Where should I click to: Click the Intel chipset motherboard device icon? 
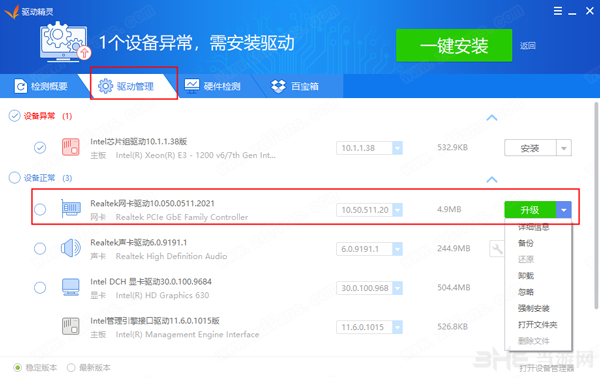point(71,147)
